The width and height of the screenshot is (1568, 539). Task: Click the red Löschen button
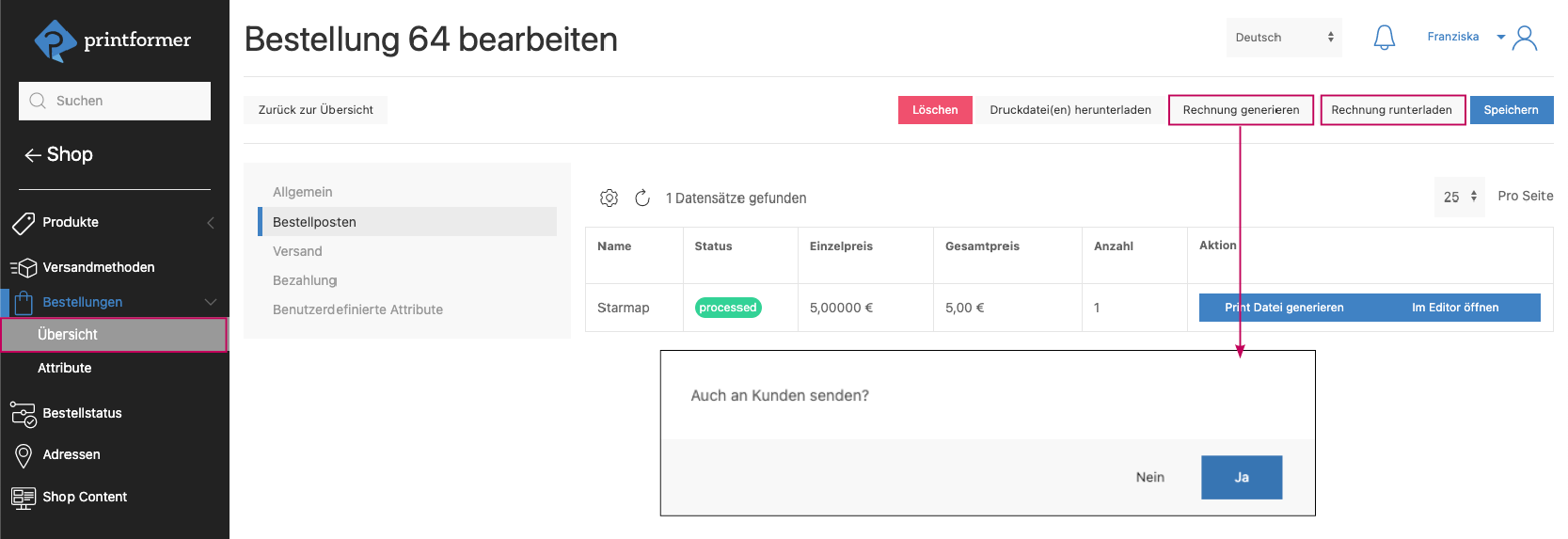pyautogui.click(x=934, y=110)
